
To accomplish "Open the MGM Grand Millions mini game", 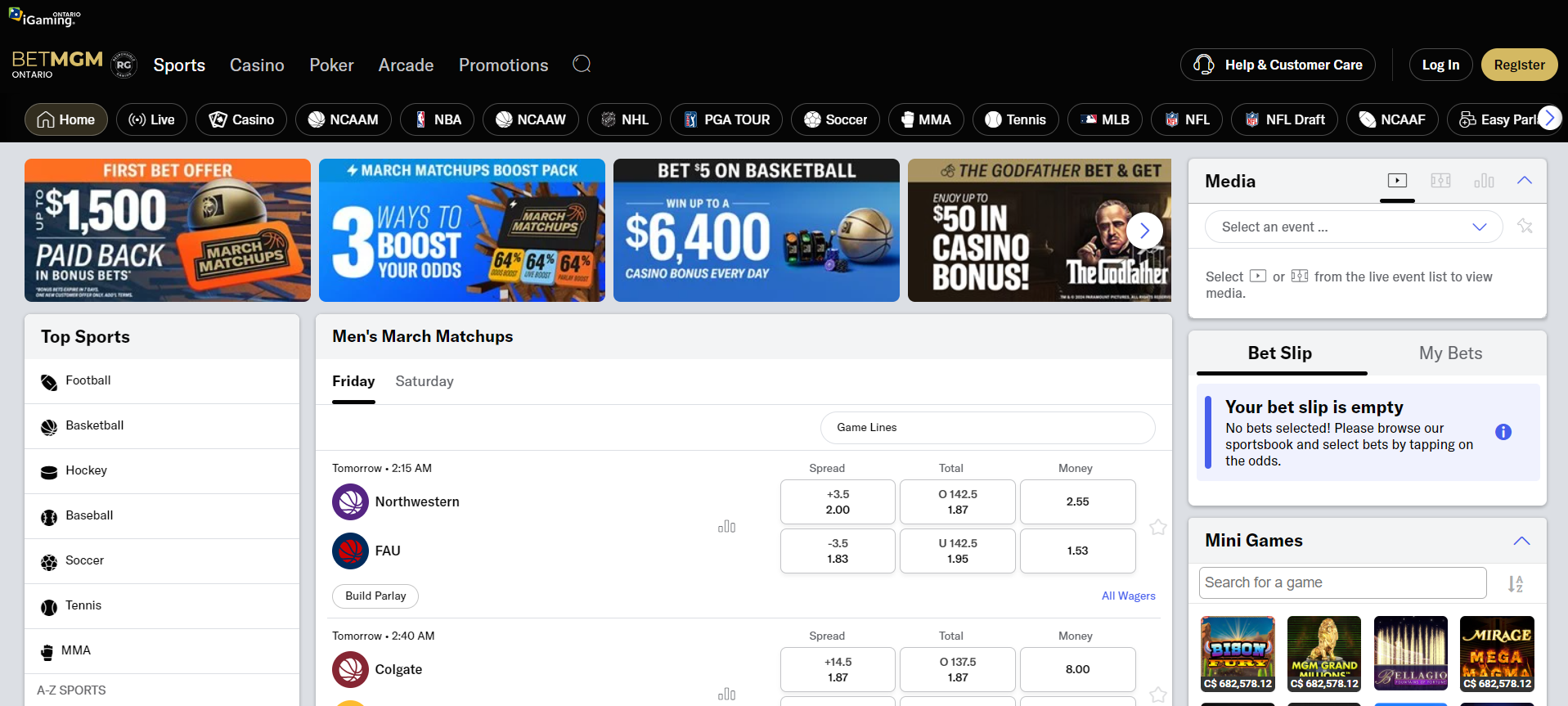I will (x=1324, y=654).
